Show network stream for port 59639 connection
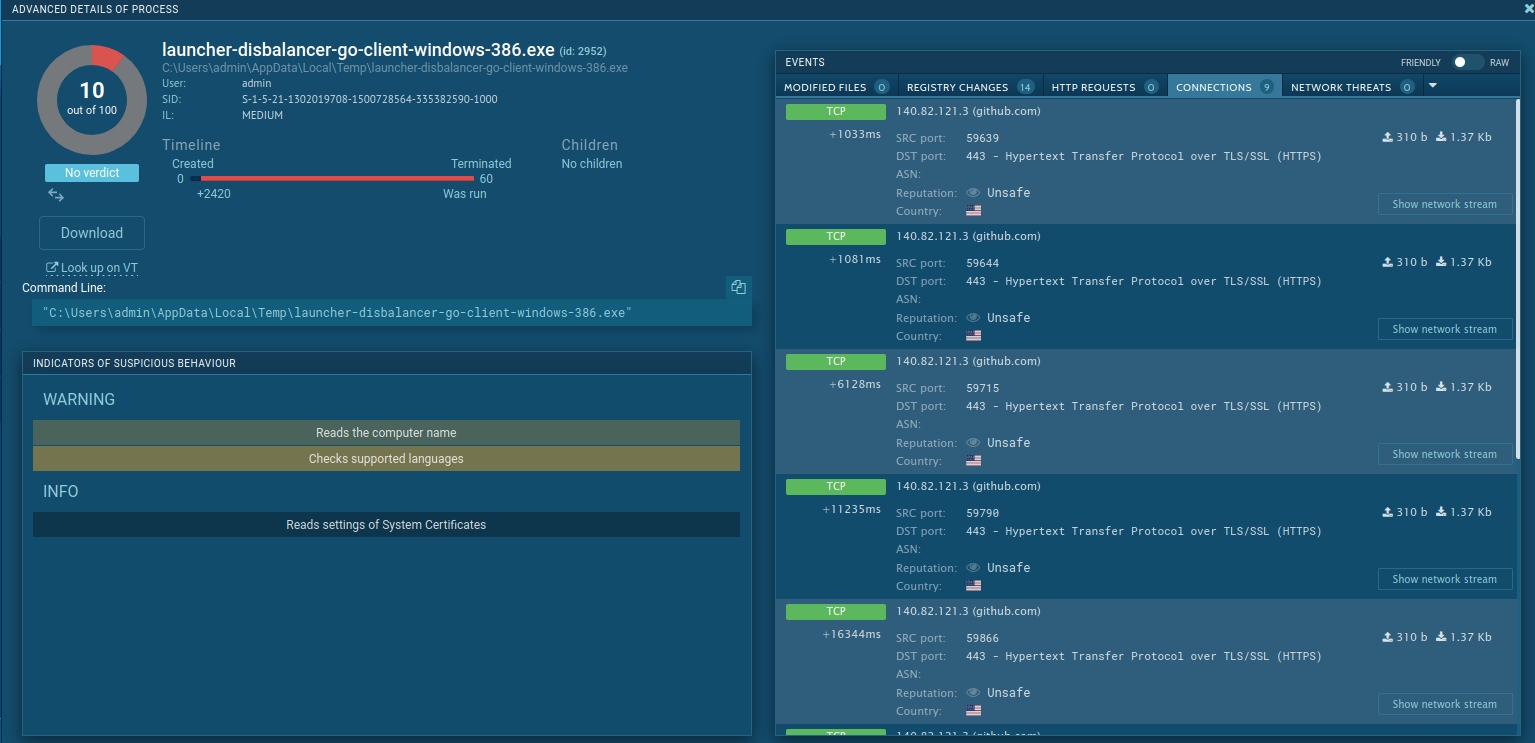This screenshot has width=1535, height=743. point(1444,204)
